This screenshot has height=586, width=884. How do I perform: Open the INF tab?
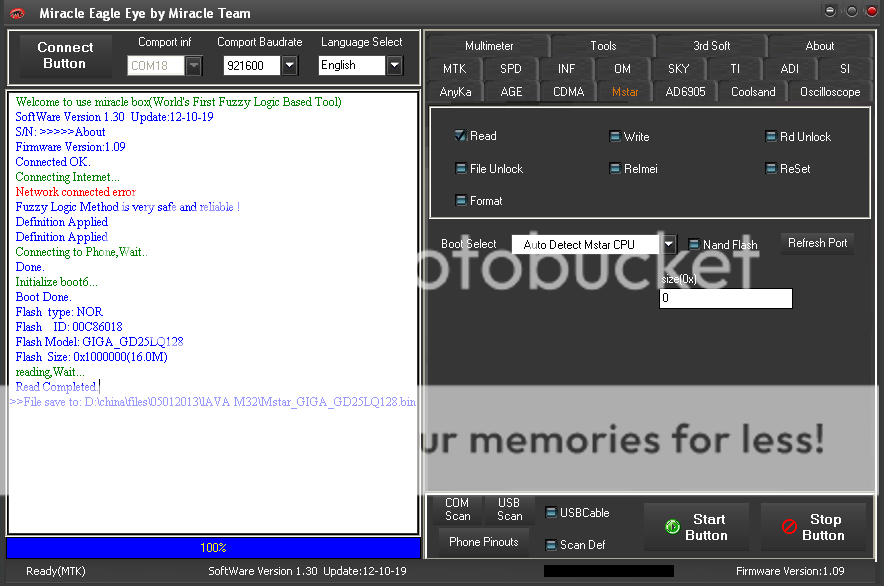(x=566, y=69)
